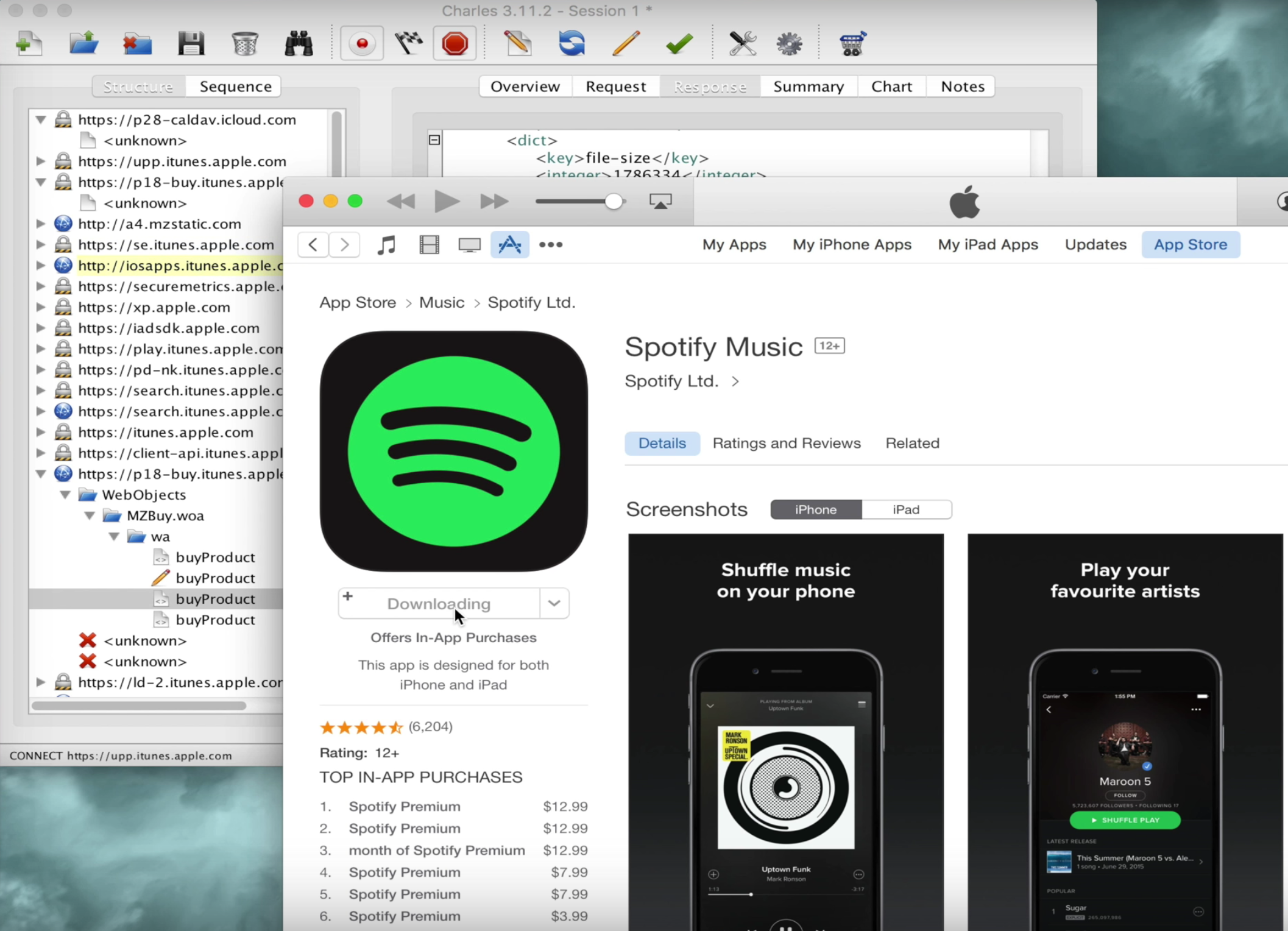The width and height of the screenshot is (1288, 931).
Task: Select the Wrench/tools icon in Charles toolbar
Action: point(741,43)
